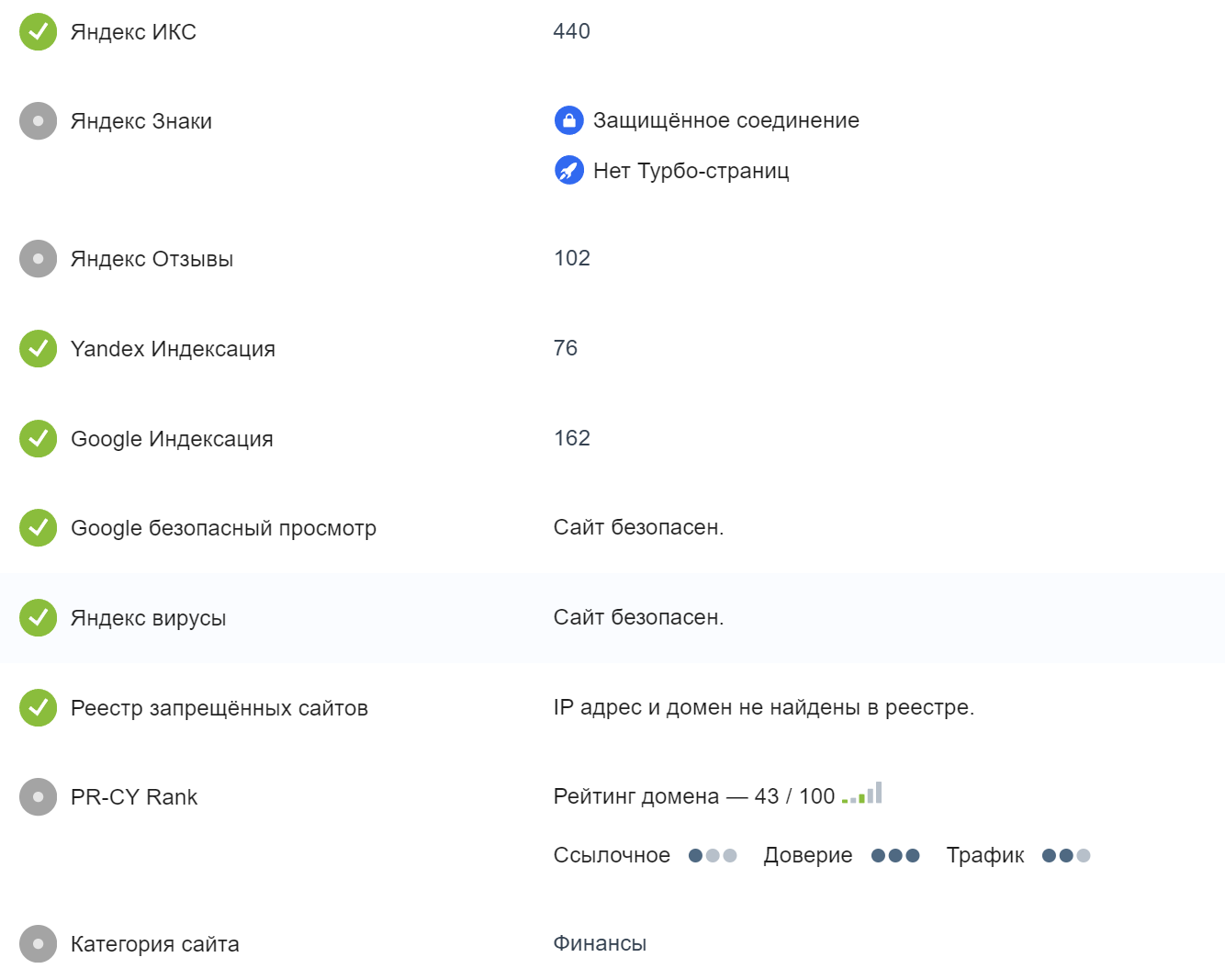This screenshot has width=1225, height=980.
Task: Click the blue lock icon for Защищённое соединение
Action: click(569, 120)
